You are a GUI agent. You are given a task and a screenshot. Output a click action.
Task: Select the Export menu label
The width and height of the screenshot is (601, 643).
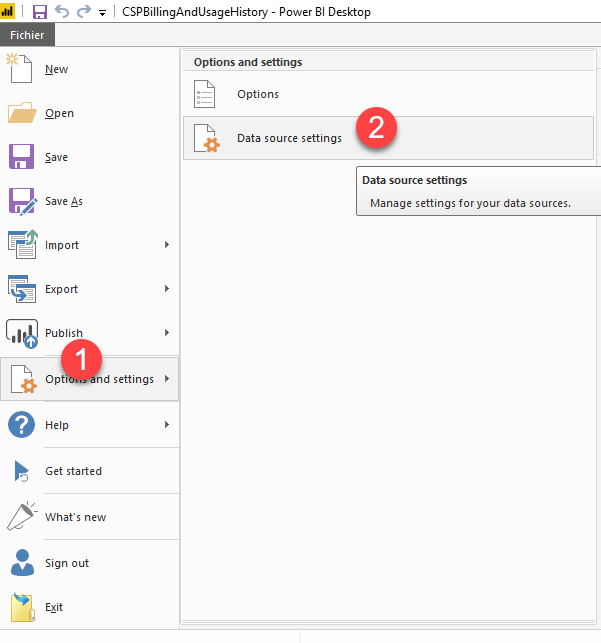(x=61, y=289)
